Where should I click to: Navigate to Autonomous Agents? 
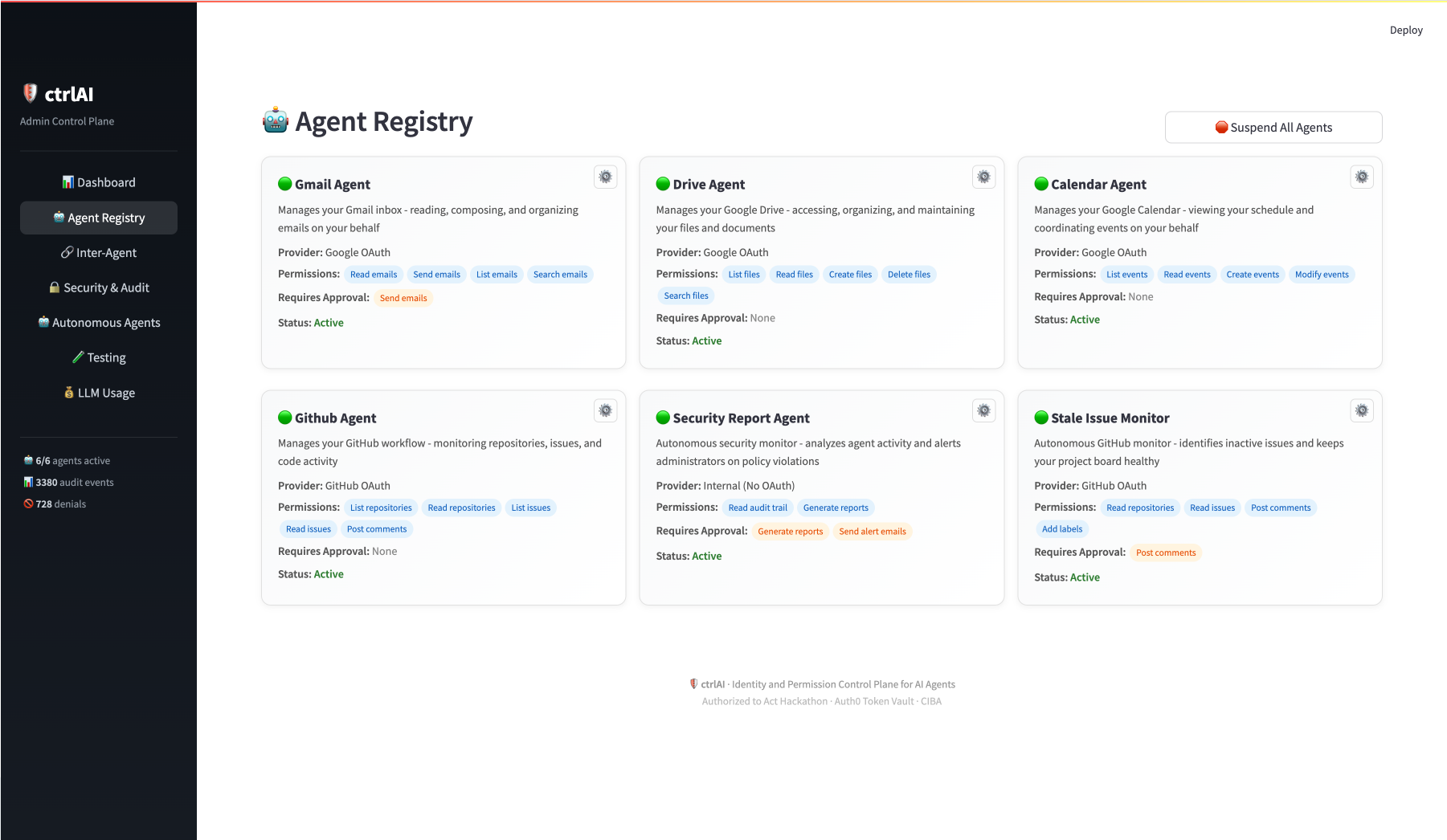click(99, 323)
